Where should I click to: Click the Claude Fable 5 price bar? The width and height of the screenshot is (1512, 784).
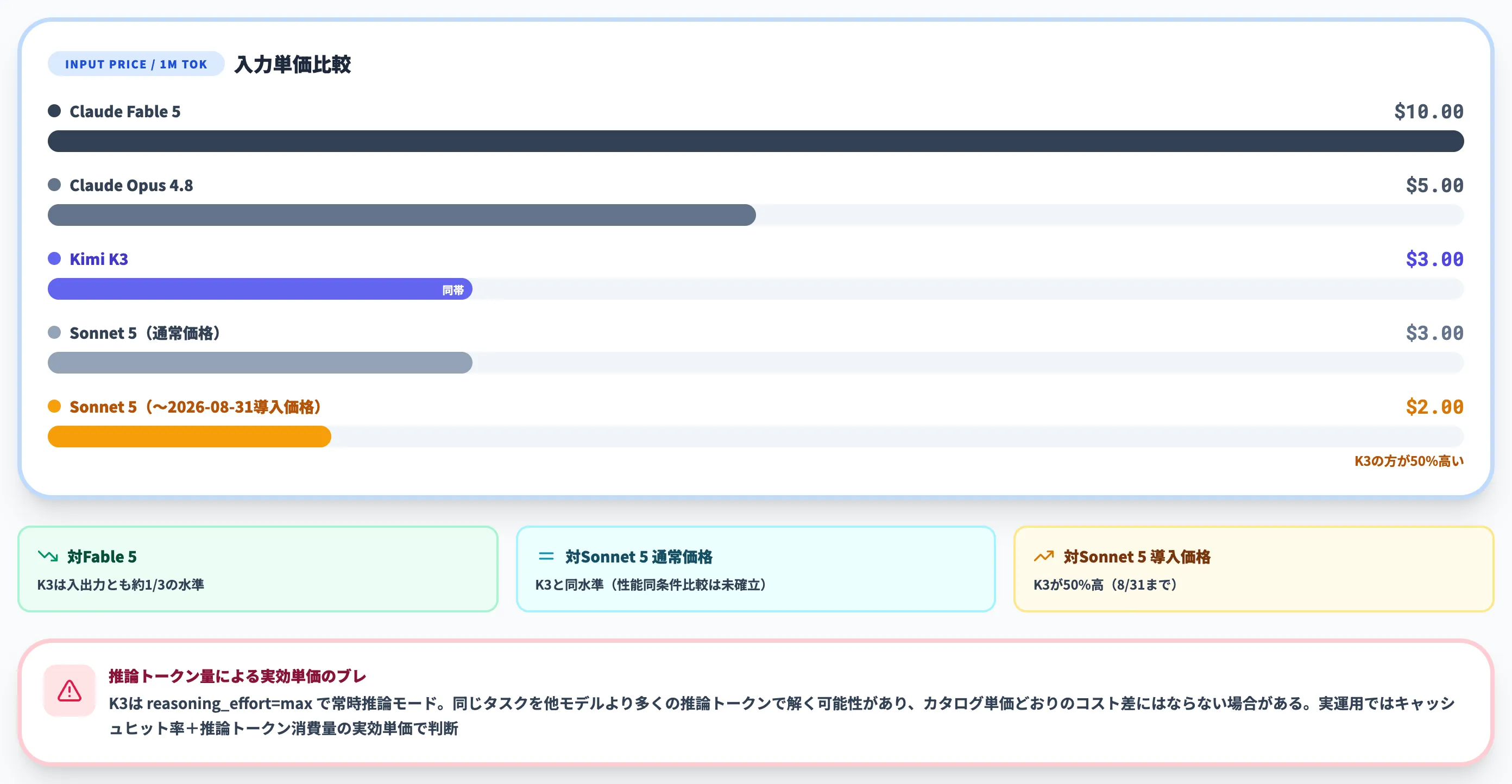click(755, 141)
